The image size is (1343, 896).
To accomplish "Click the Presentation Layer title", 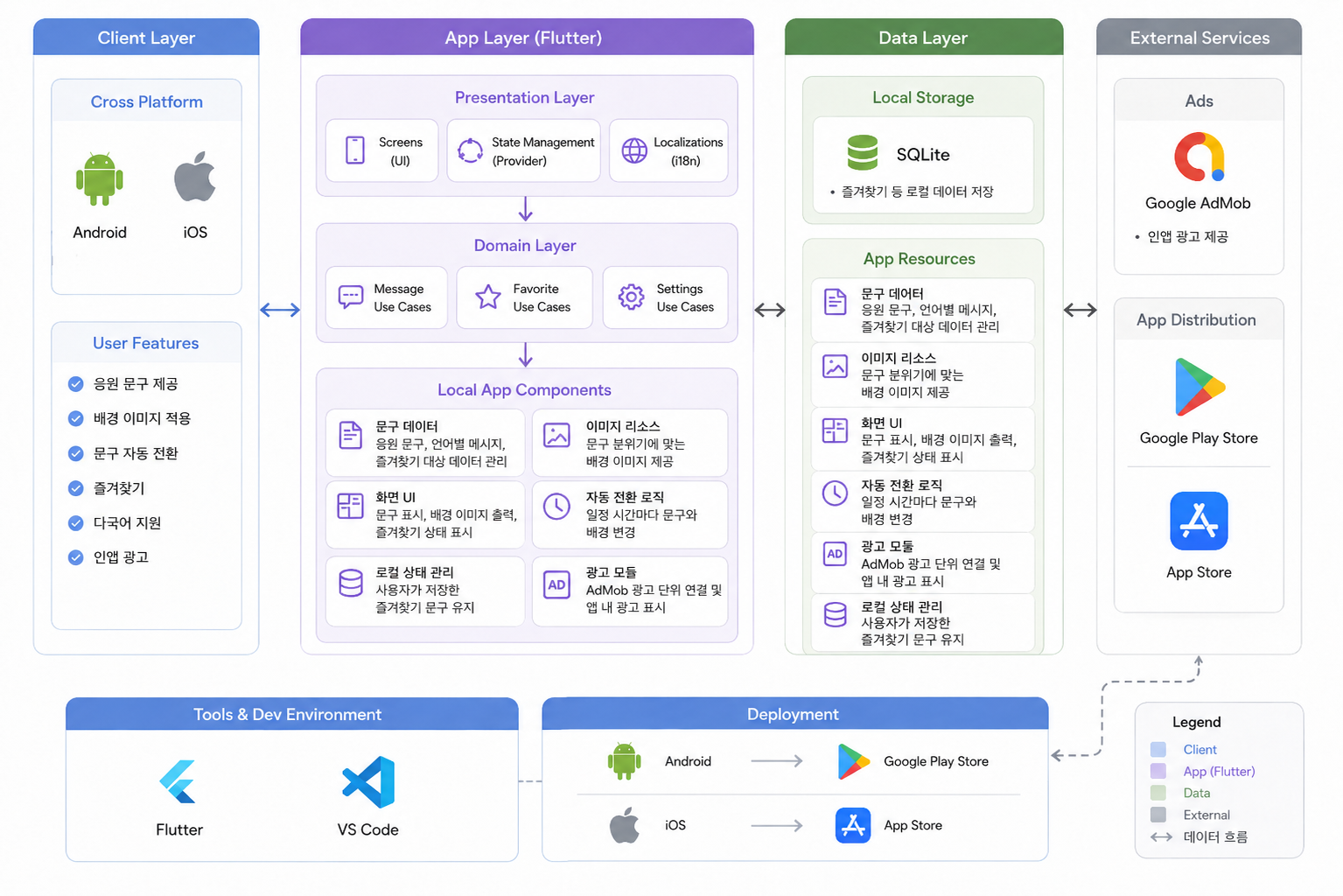I will pyautogui.click(x=525, y=97).
